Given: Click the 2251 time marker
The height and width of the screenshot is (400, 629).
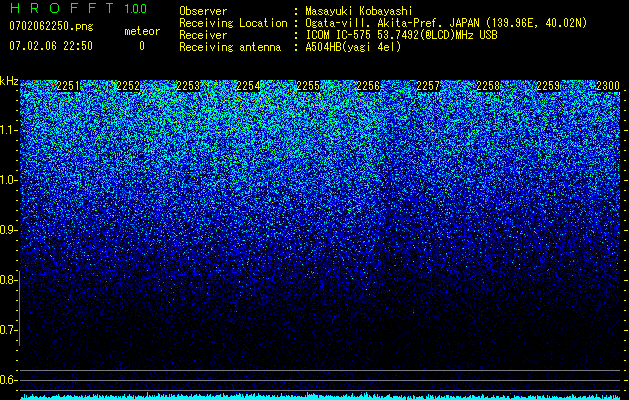Looking at the screenshot, I should pyautogui.click(x=68, y=86).
